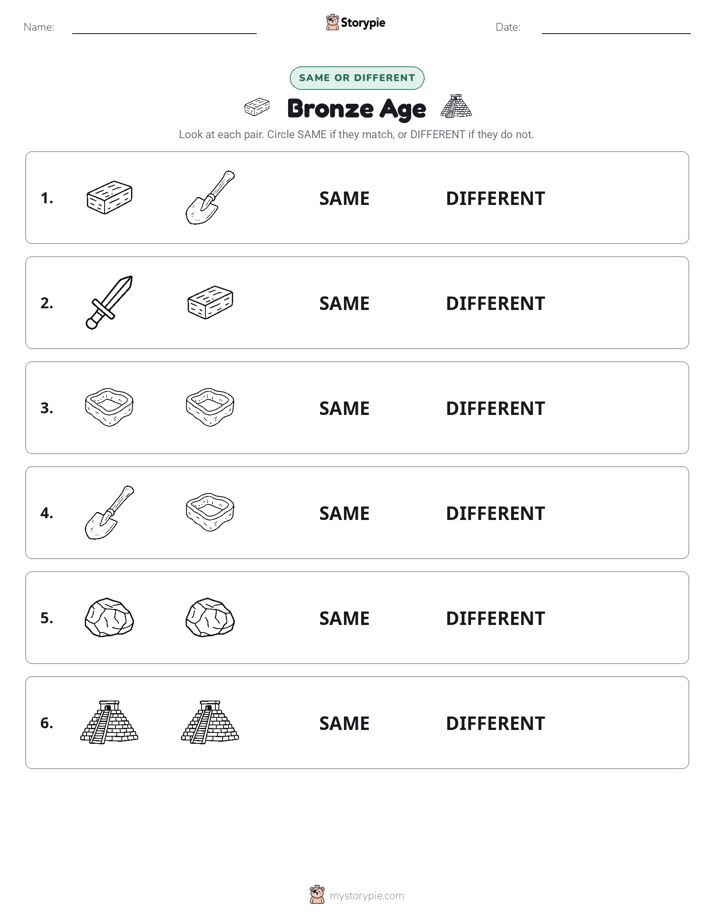Click the right pyramid icon in row 6
714x924 pixels.
tap(210, 722)
